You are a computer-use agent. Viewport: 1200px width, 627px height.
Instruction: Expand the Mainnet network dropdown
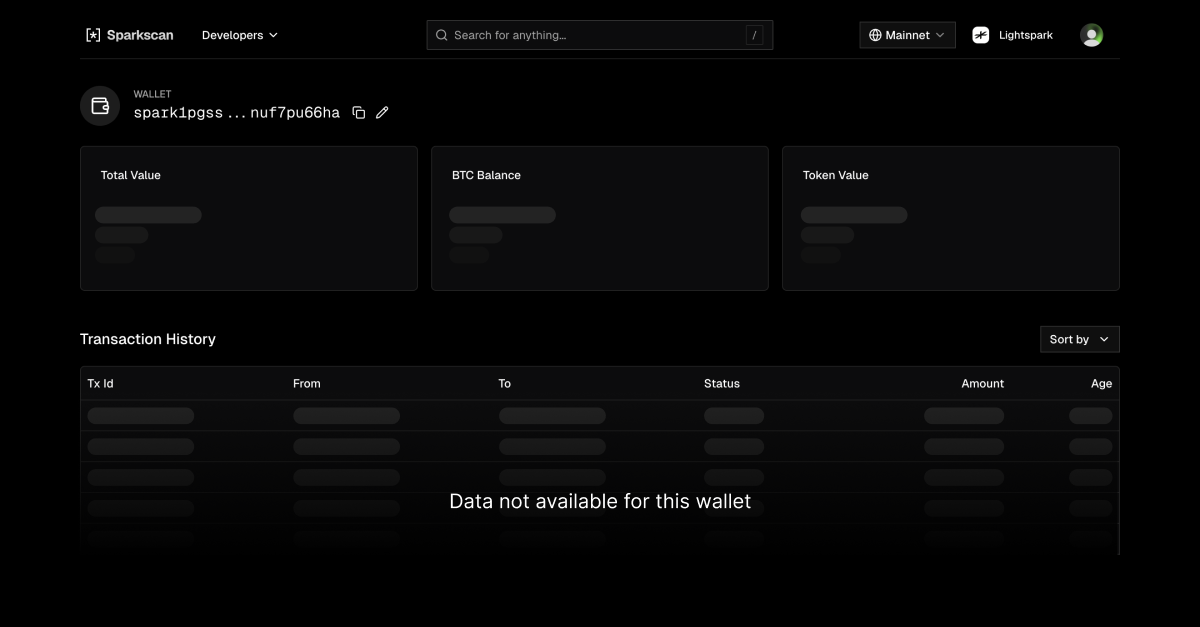tap(907, 35)
